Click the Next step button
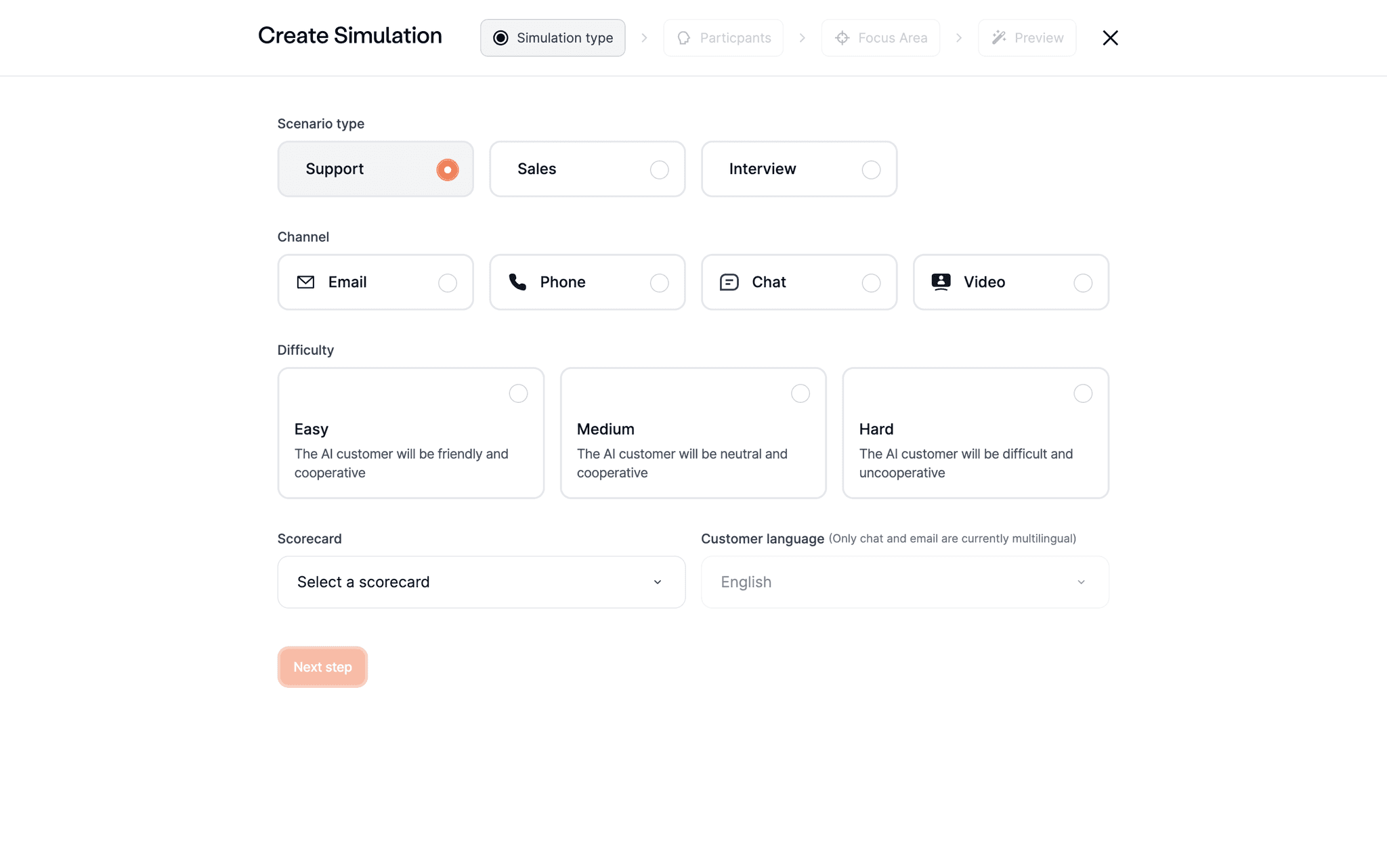The image size is (1387, 868). tap(322, 667)
